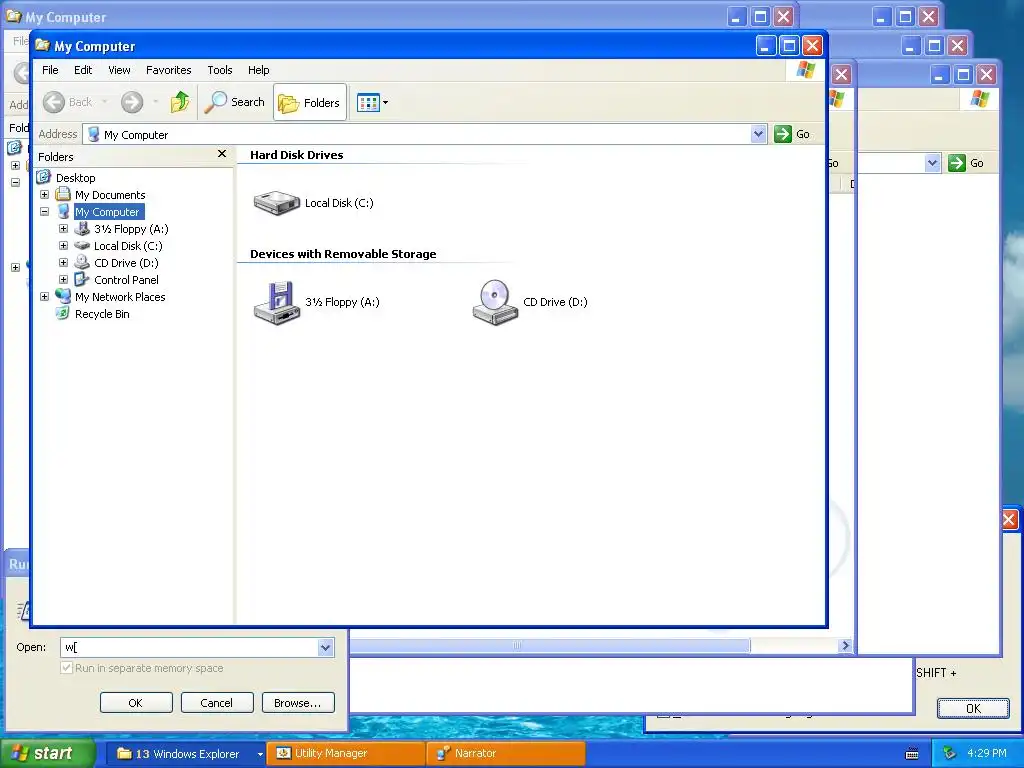
Task: Select Desktop in the folder tree
Action: click(x=75, y=178)
